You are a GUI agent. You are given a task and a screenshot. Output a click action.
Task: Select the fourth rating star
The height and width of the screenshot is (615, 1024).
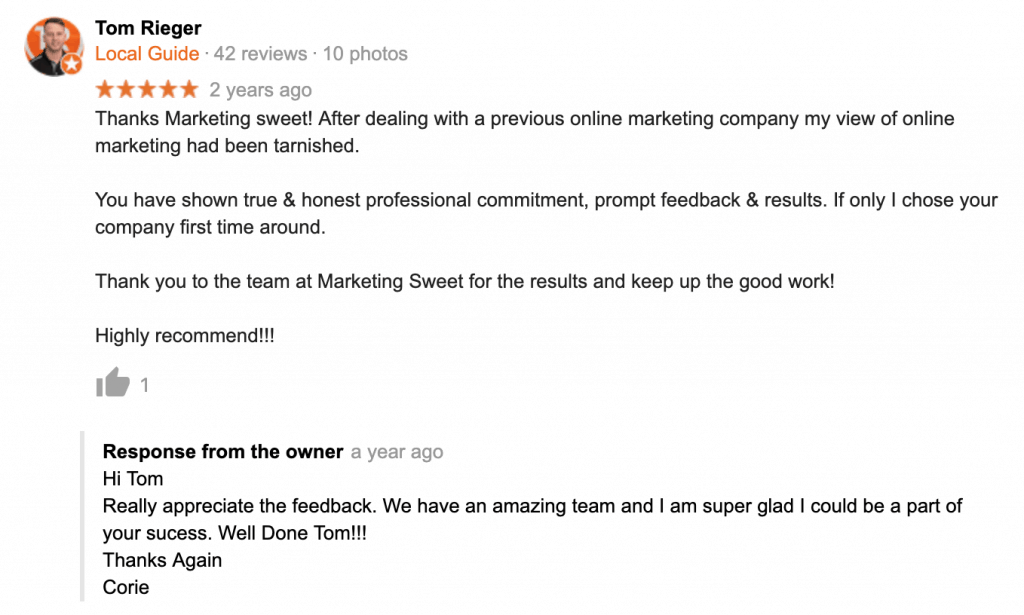pos(168,89)
